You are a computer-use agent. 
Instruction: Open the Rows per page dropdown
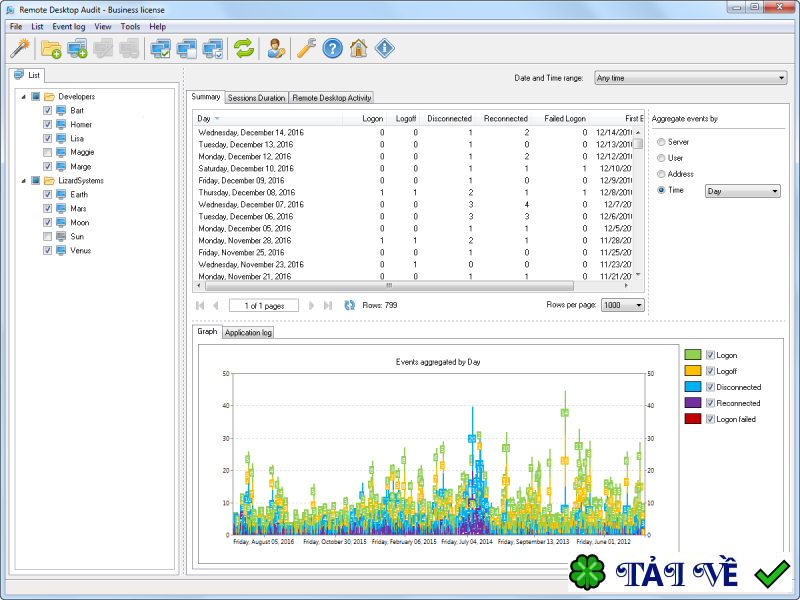click(x=622, y=306)
